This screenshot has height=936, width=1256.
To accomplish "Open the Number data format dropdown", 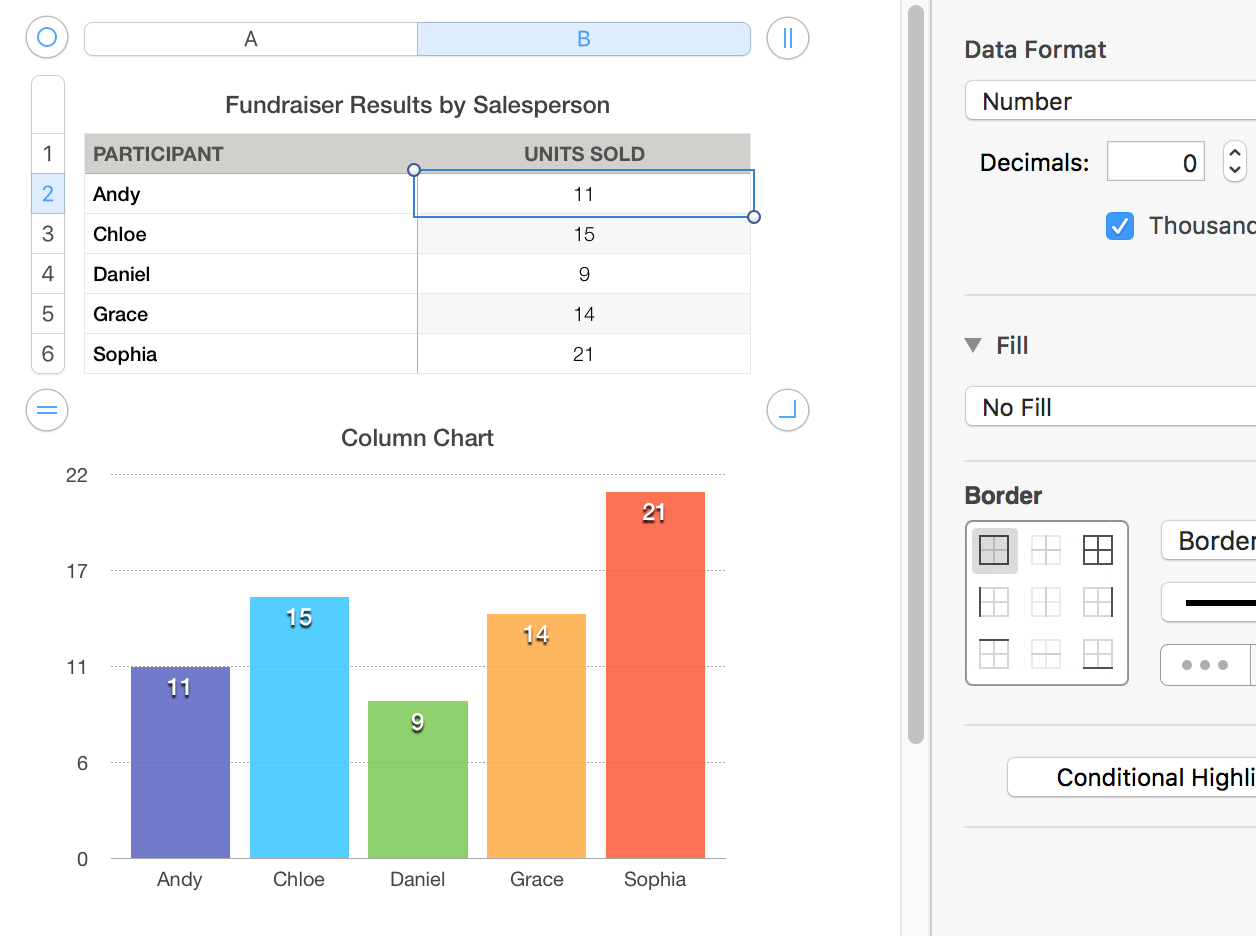I will point(1110,102).
